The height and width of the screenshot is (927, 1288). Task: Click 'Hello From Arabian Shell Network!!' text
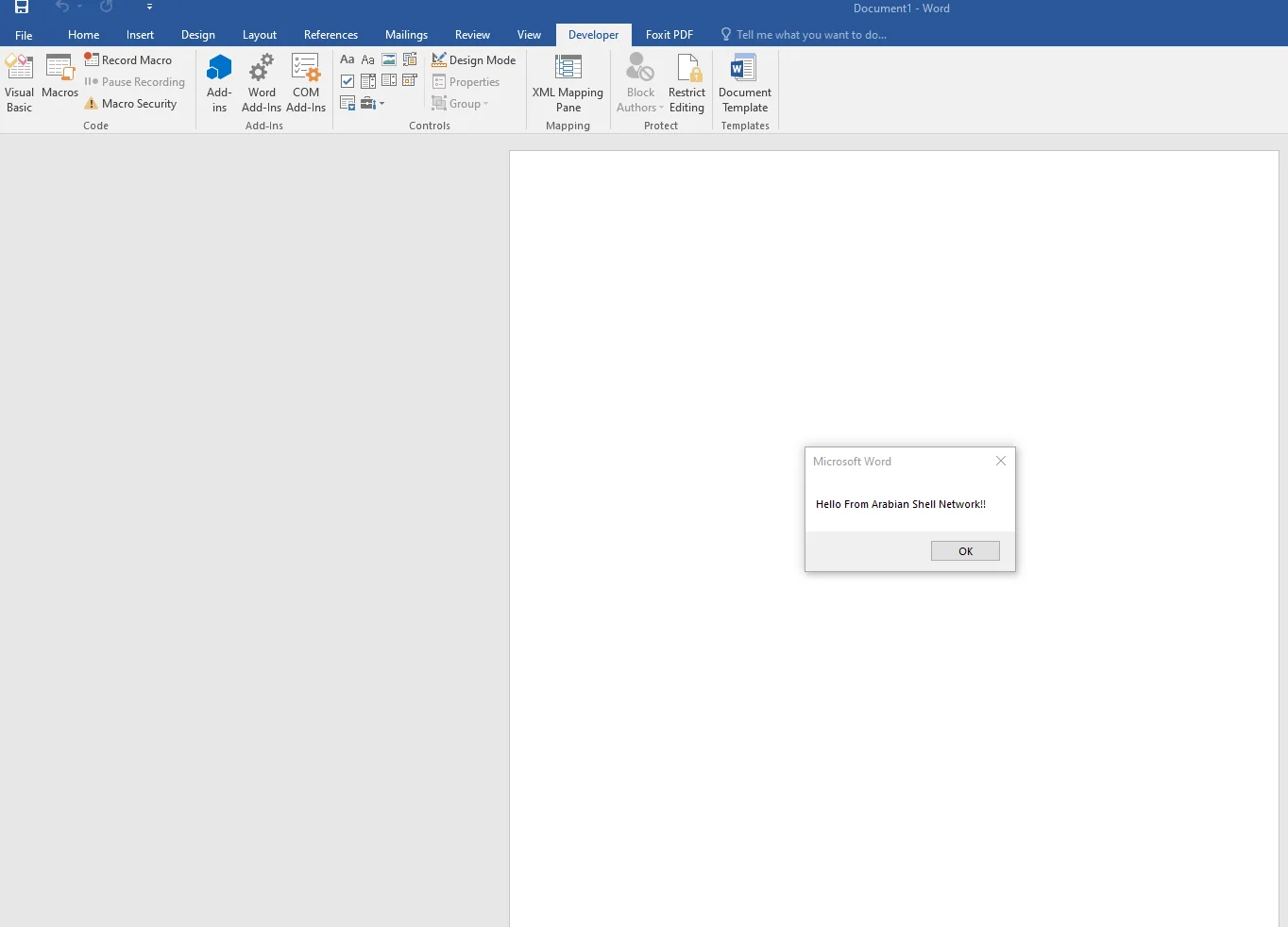(901, 504)
